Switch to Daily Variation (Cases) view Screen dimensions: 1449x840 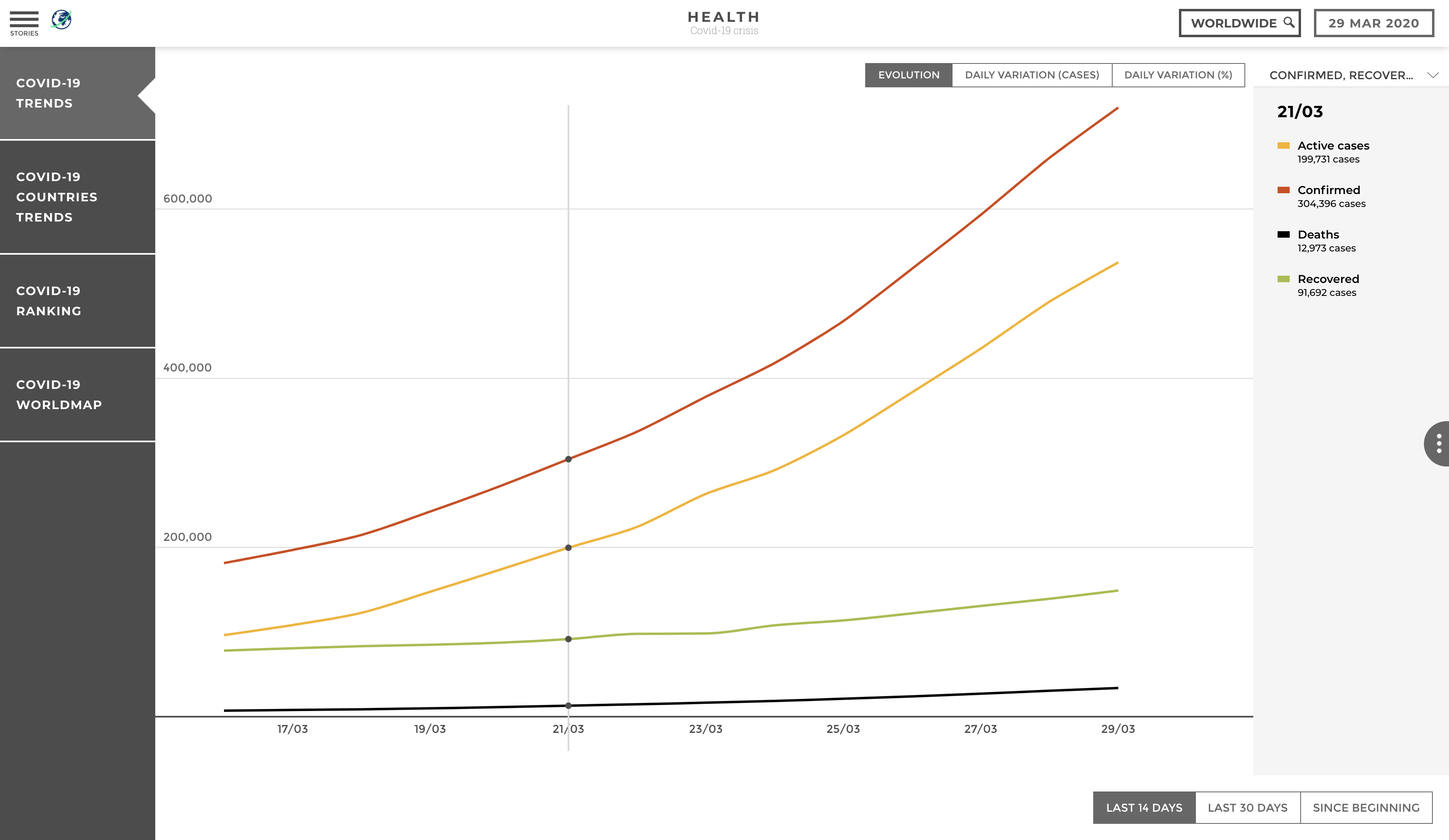[1031, 75]
